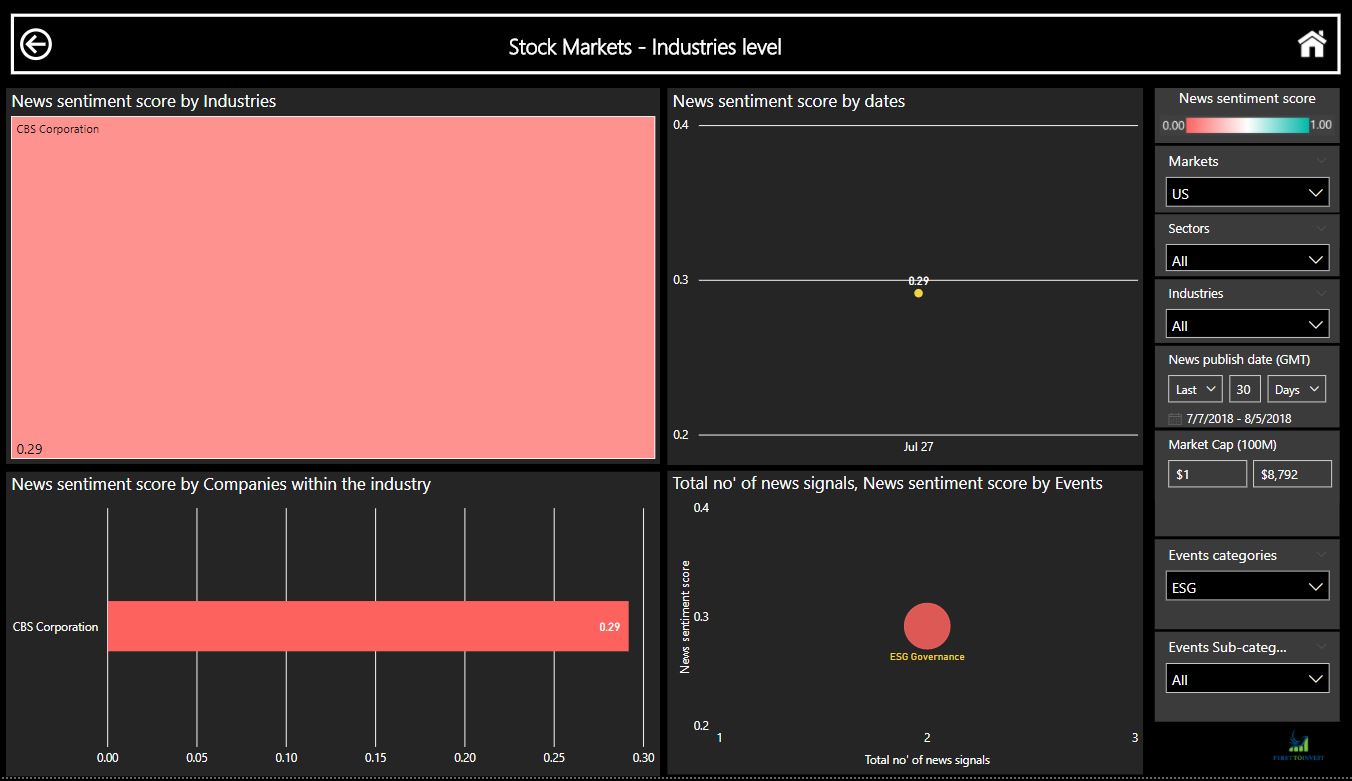Click the calendar icon beside the date range
Screen dimensions: 1352x781
coord(1175,418)
